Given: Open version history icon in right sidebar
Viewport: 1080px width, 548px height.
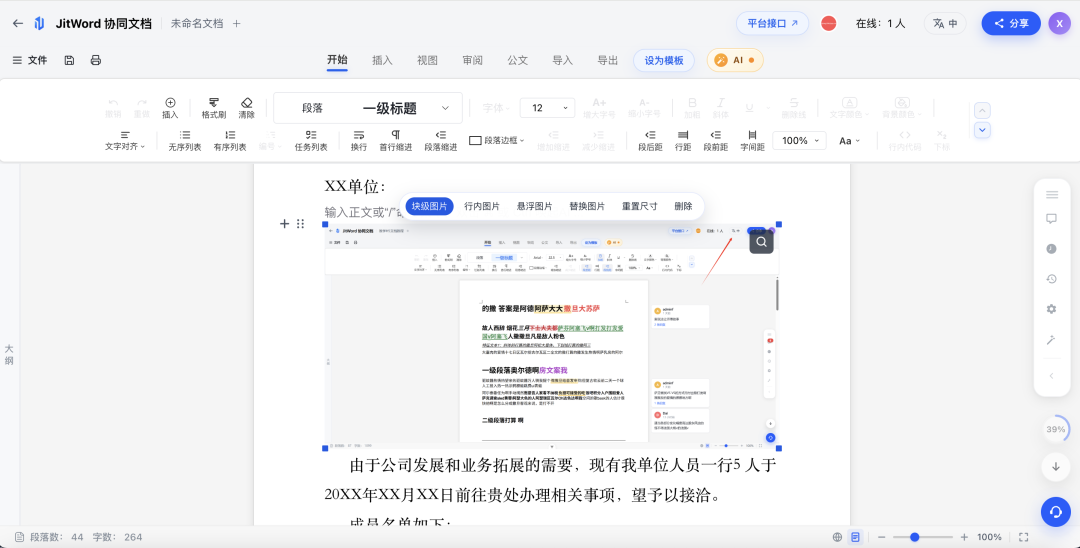Looking at the screenshot, I should pos(1051,279).
